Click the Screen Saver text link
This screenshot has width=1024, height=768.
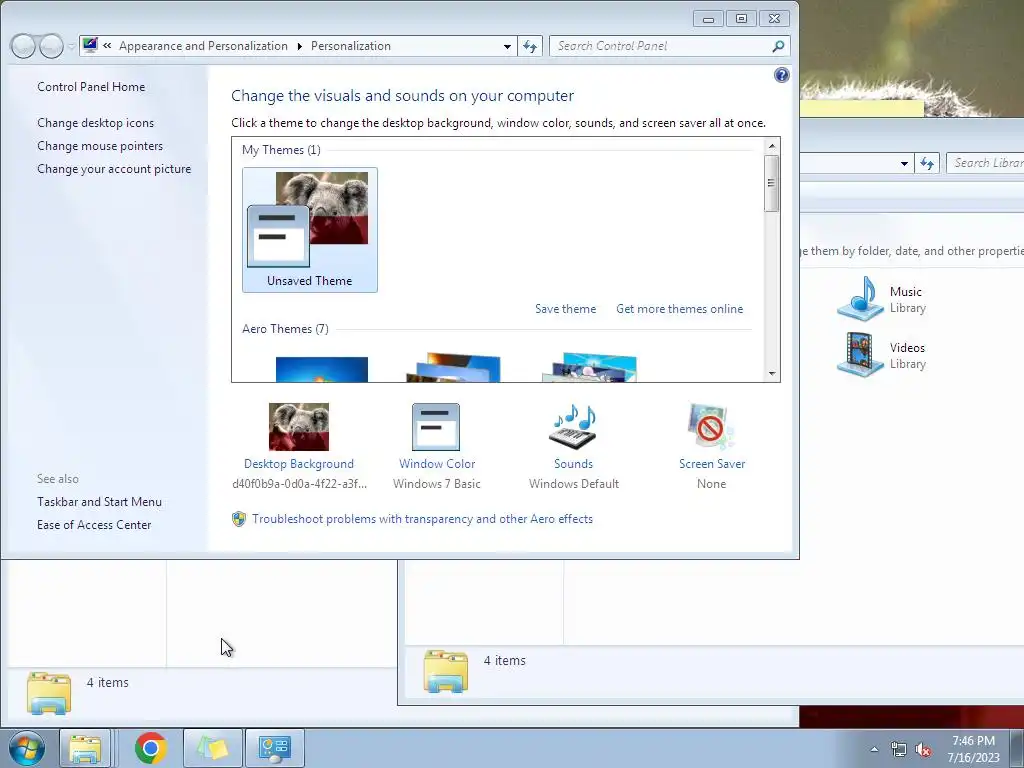click(712, 464)
